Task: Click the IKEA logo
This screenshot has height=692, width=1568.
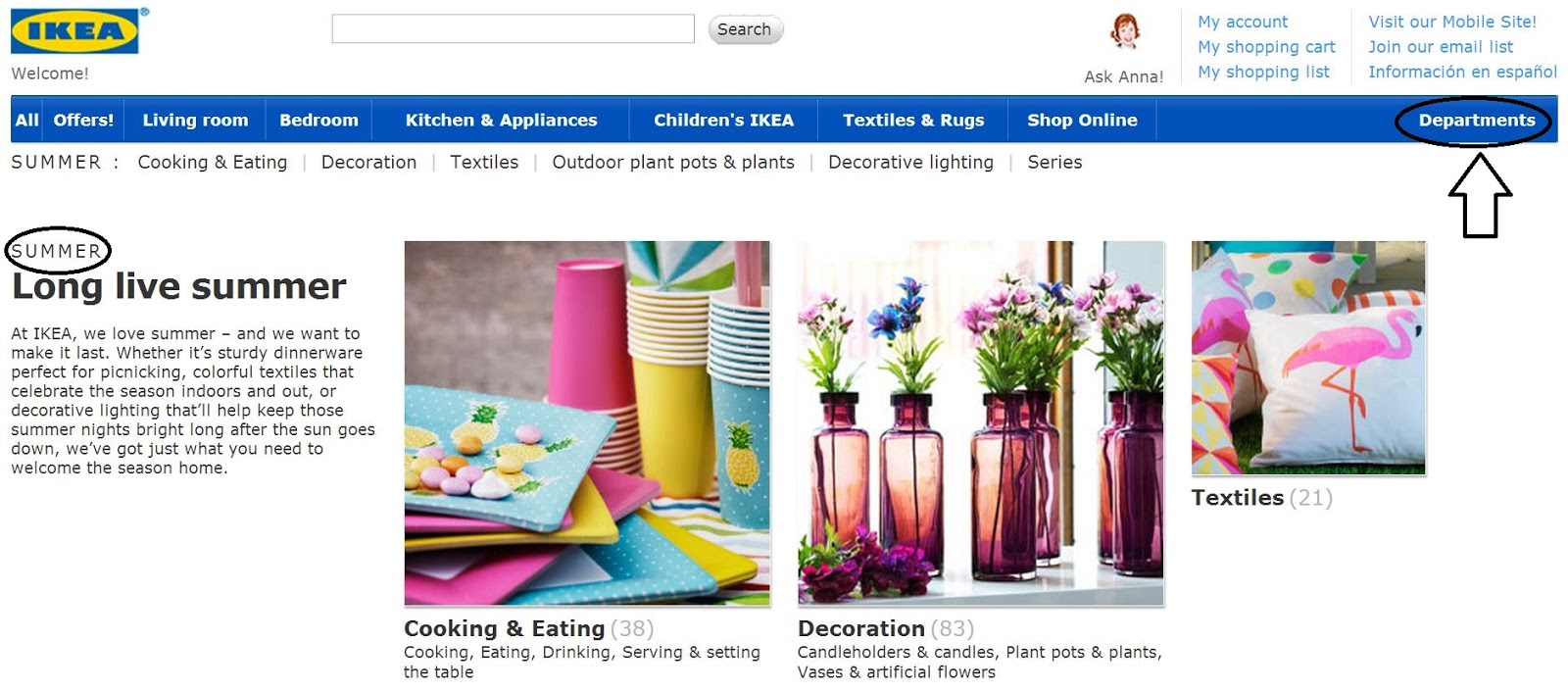Action: click(x=75, y=30)
